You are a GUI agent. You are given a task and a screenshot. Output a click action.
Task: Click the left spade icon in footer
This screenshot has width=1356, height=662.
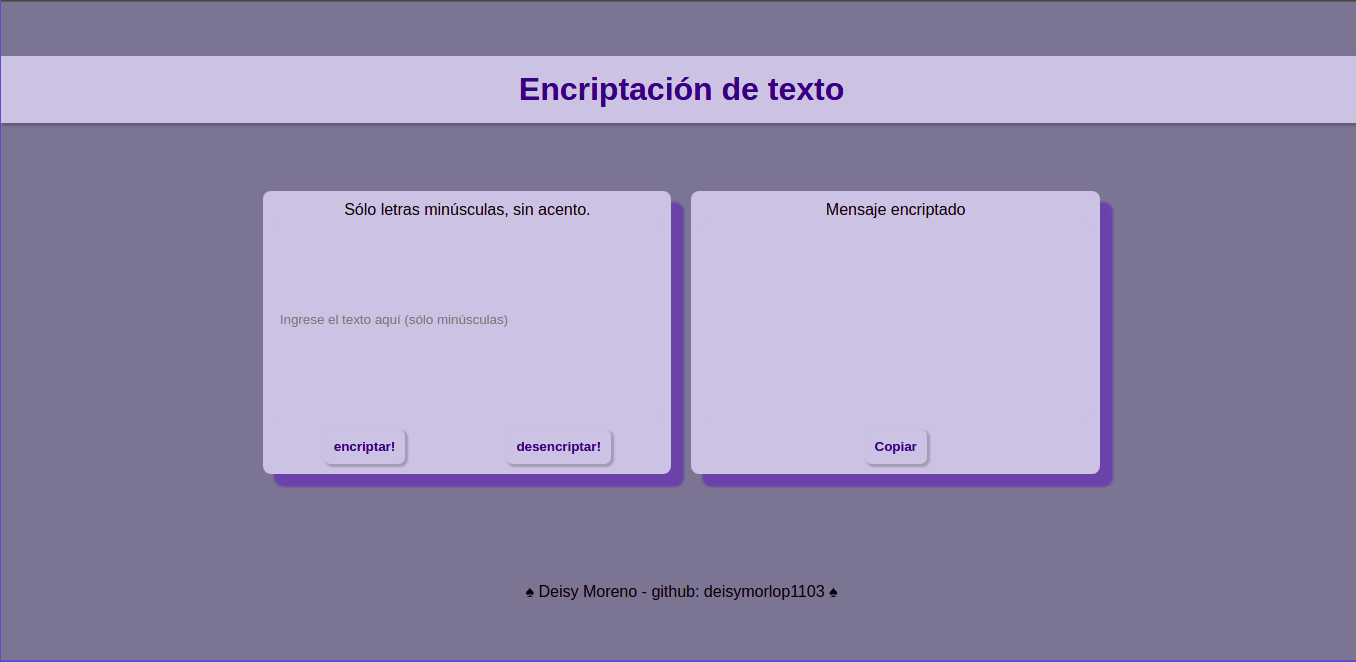coord(528,591)
